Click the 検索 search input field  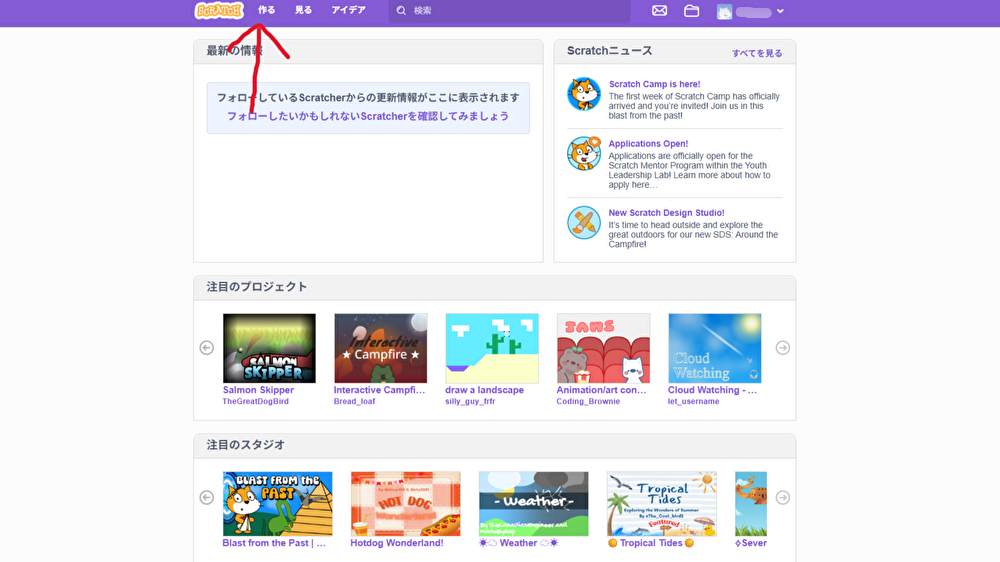tap(510, 11)
